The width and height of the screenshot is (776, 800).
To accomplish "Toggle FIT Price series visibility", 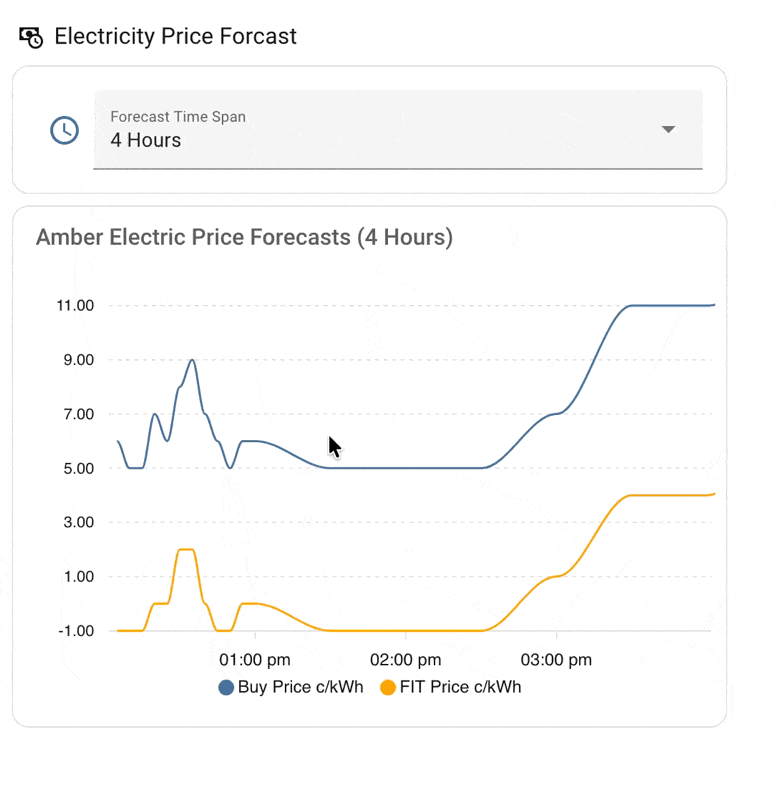I will click(455, 687).
